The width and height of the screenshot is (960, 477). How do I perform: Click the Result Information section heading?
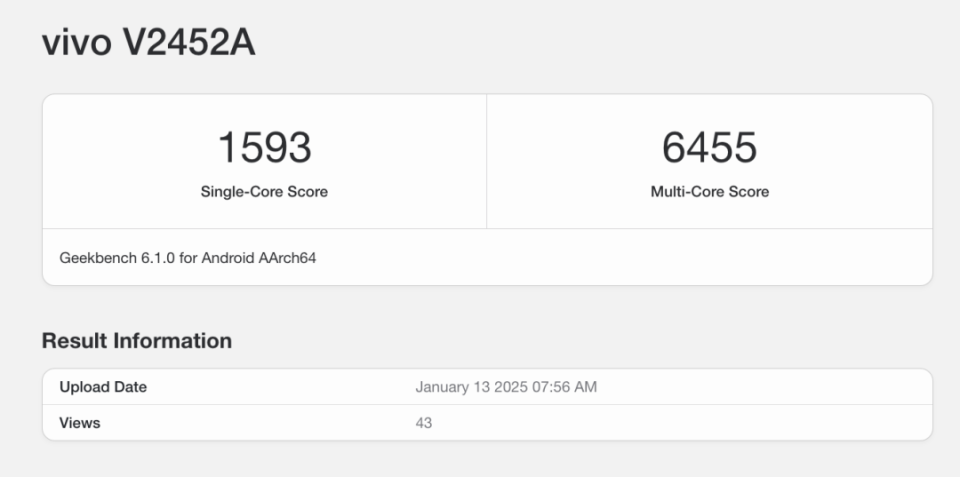pyautogui.click(x=137, y=341)
